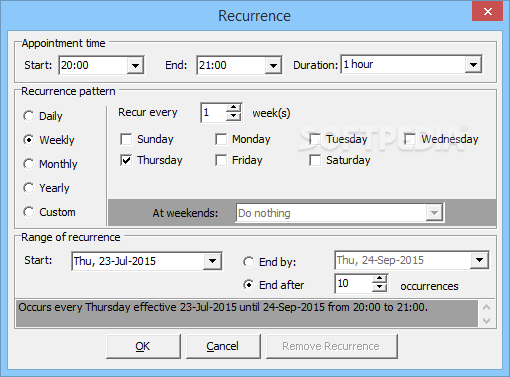Close the Recurrence dialog window
The width and height of the screenshot is (510, 377).
point(488,12)
